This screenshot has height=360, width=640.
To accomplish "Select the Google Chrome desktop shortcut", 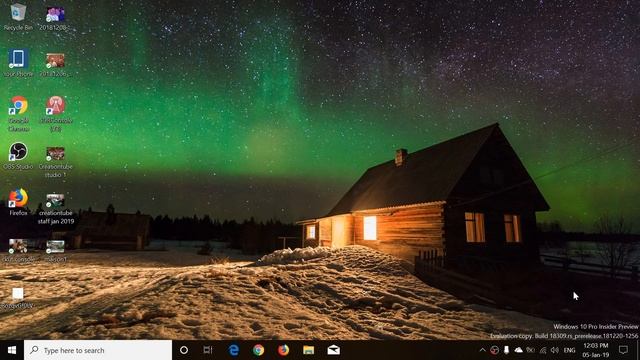I will 18,114.
